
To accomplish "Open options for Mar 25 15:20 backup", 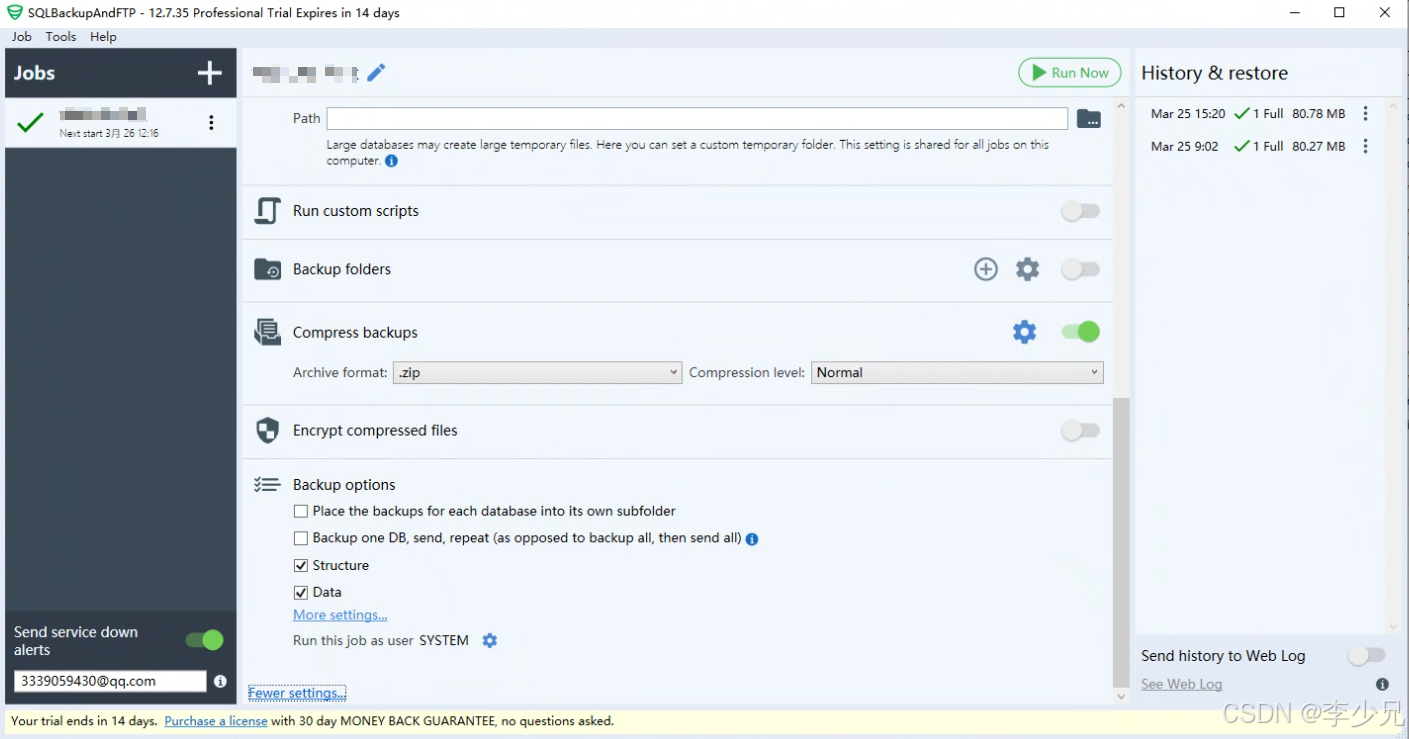I will pyautogui.click(x=1366, y=114).
